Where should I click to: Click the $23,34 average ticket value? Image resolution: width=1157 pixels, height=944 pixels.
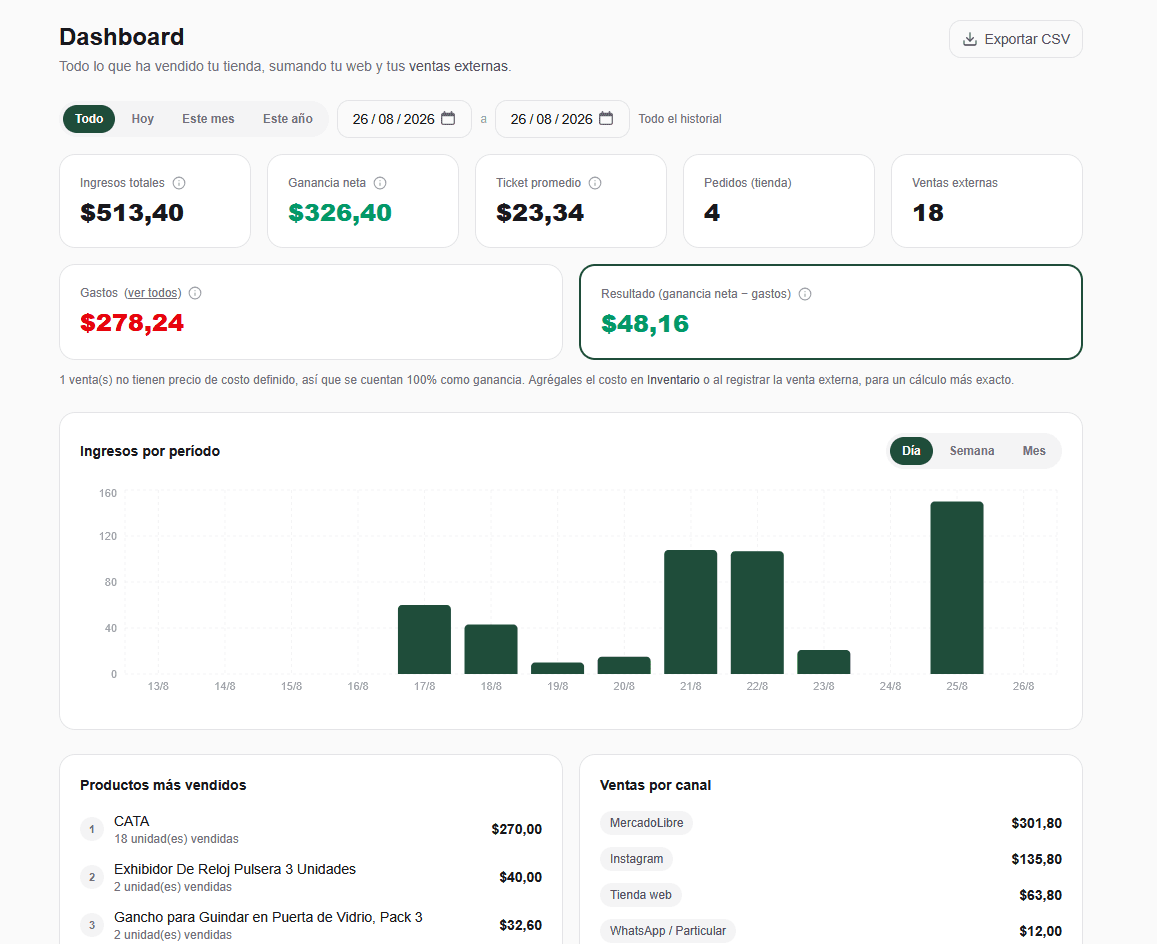pos(540,213)
